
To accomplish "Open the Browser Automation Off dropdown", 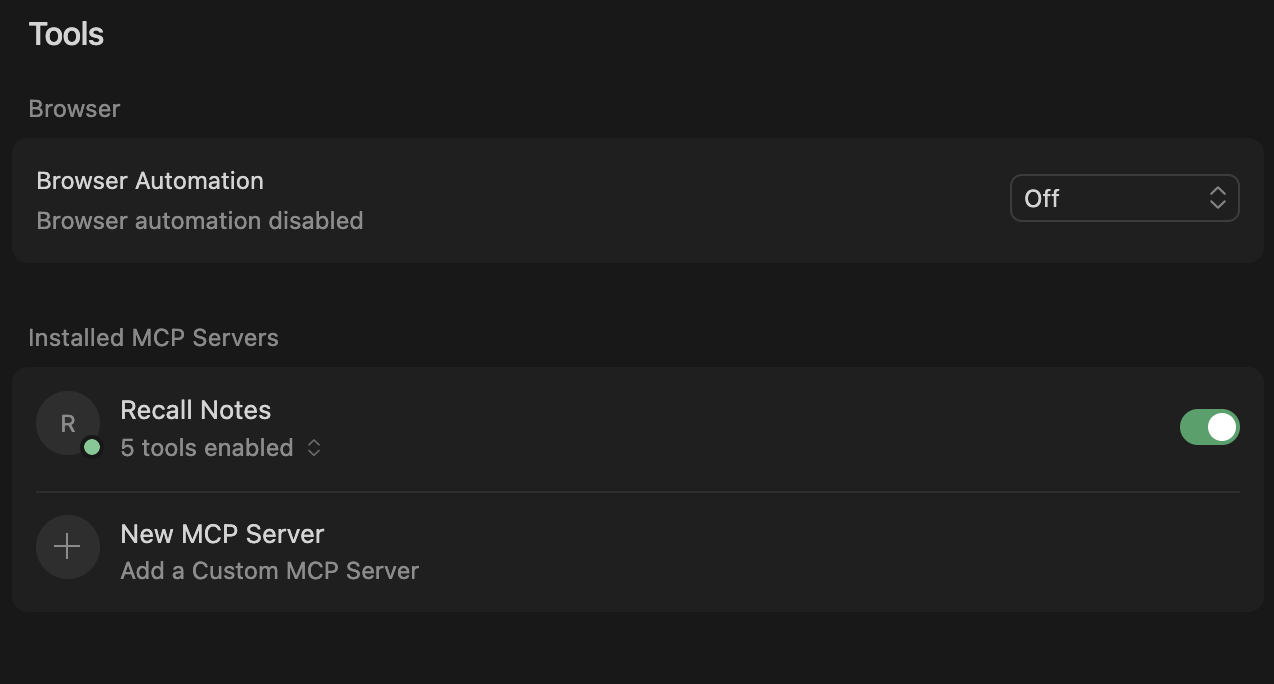I will (1124, 198).
